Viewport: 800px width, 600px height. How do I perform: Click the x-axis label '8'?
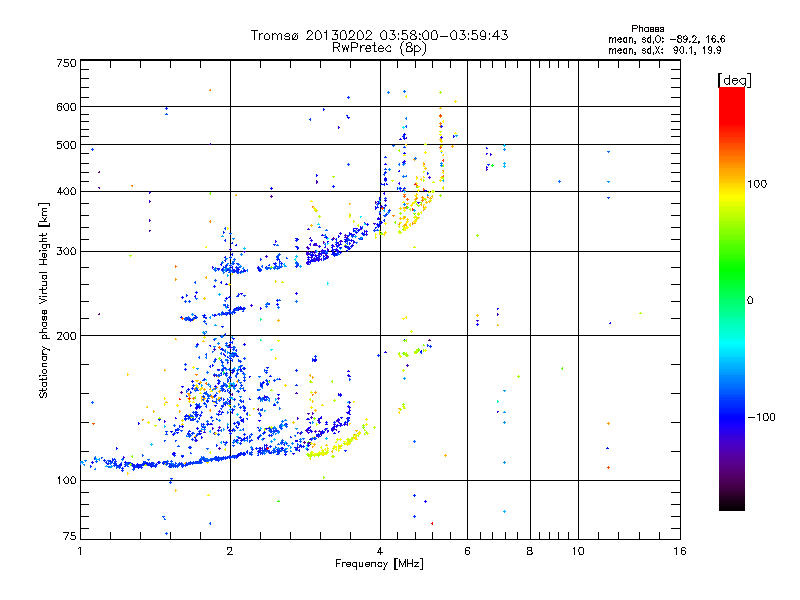tap(530, 551)
